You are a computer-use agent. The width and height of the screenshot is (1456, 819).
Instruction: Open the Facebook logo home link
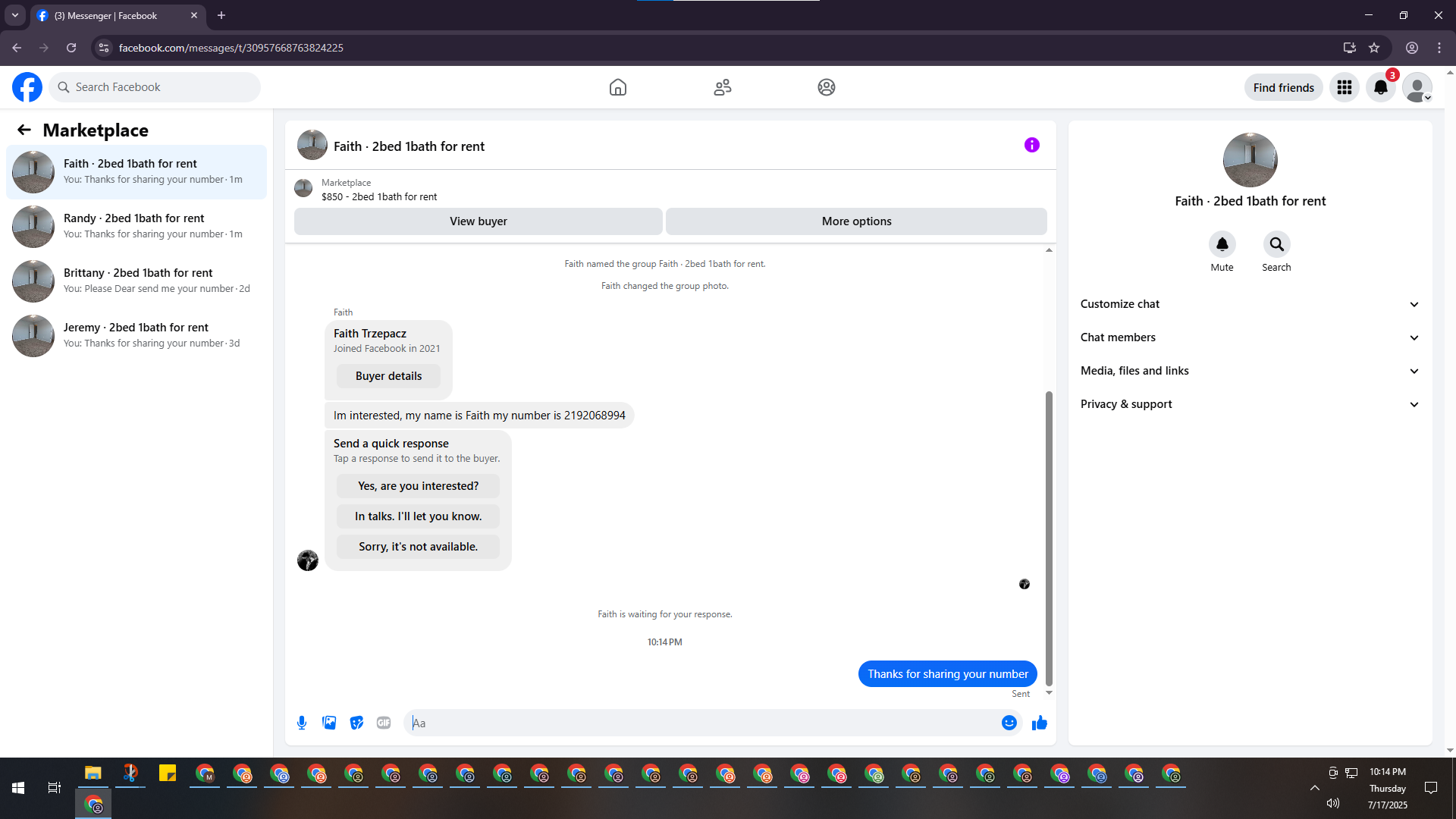coord(27,87)
